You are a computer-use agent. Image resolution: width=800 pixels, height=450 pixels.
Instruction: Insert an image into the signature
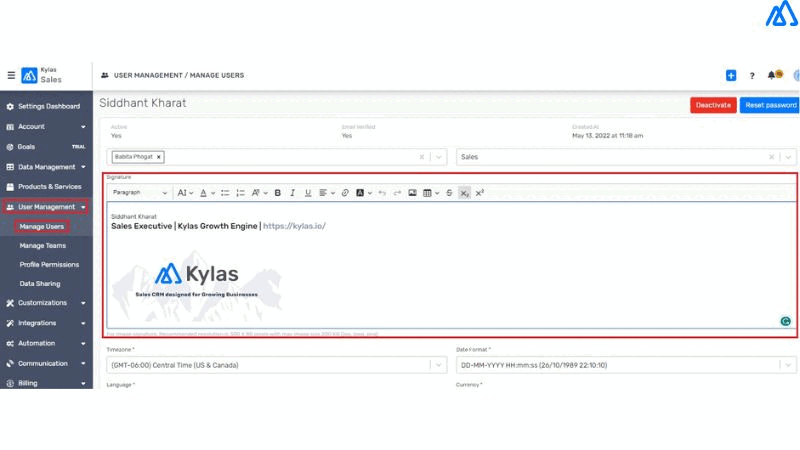[411, 192]
